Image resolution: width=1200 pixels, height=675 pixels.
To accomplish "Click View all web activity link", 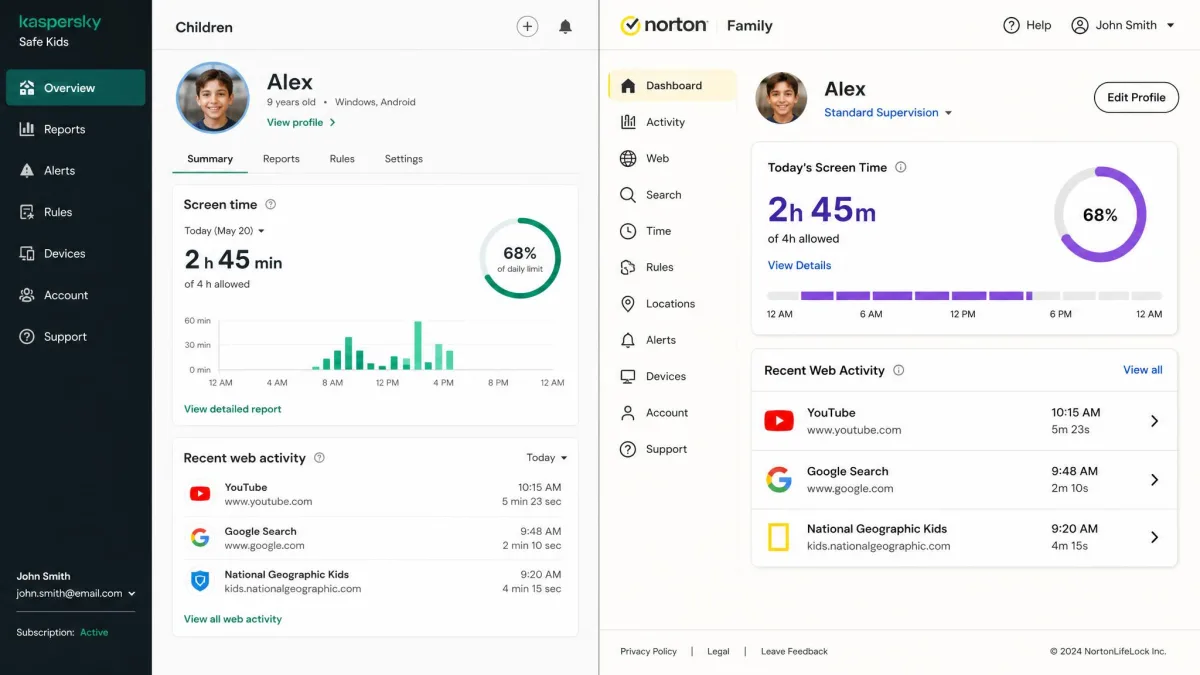I will click(233, 619).
